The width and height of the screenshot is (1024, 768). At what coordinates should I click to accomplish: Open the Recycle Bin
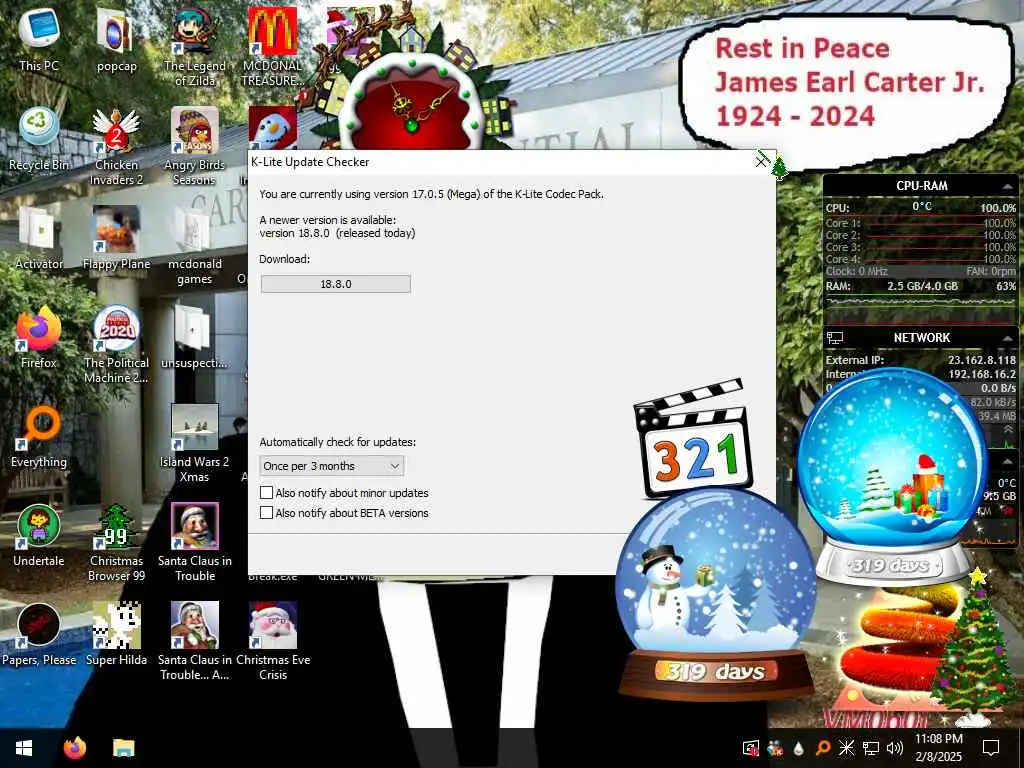tap(39, 140)
